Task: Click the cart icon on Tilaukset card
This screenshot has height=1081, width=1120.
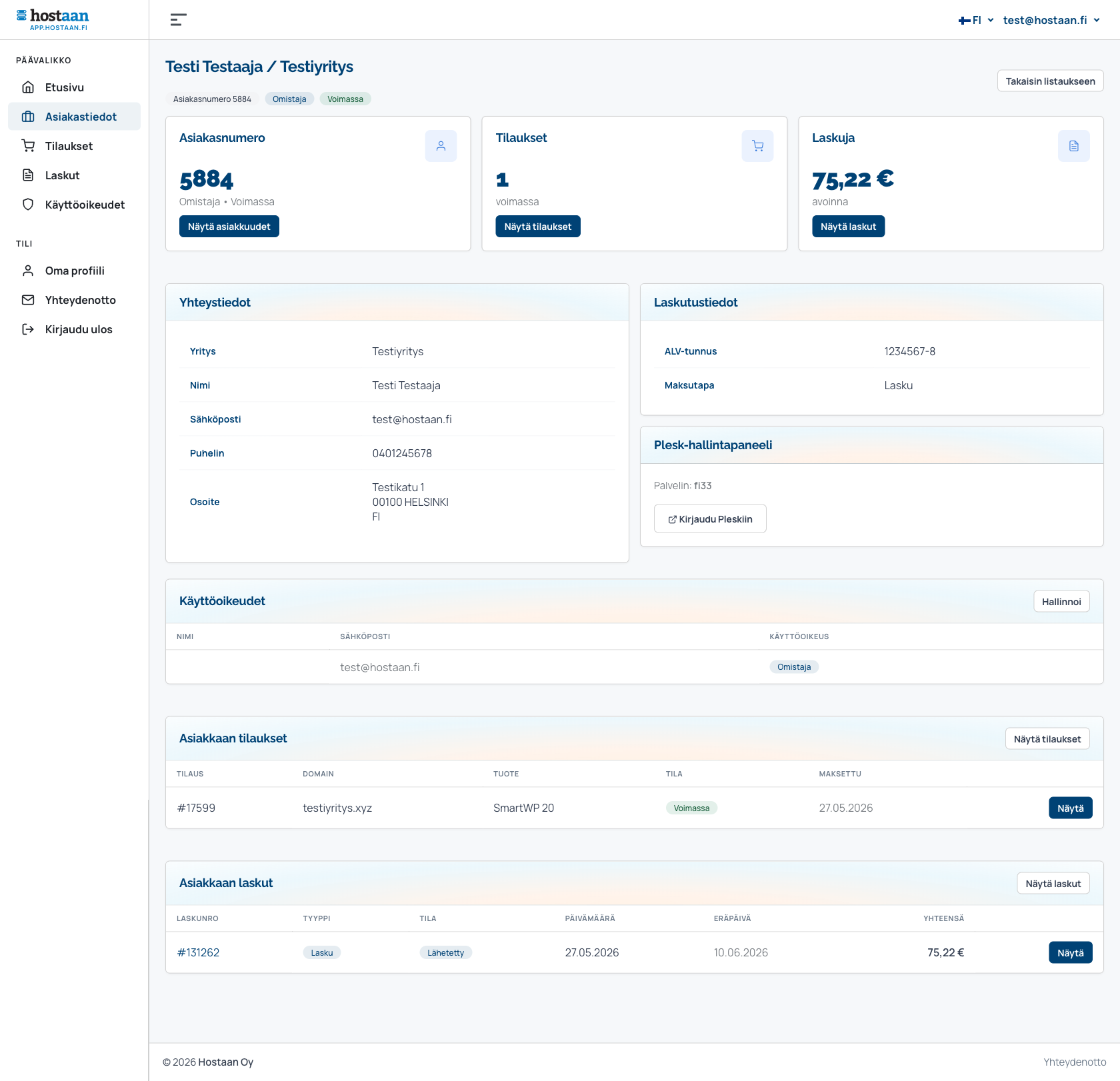Action: [x=757, y=146]
